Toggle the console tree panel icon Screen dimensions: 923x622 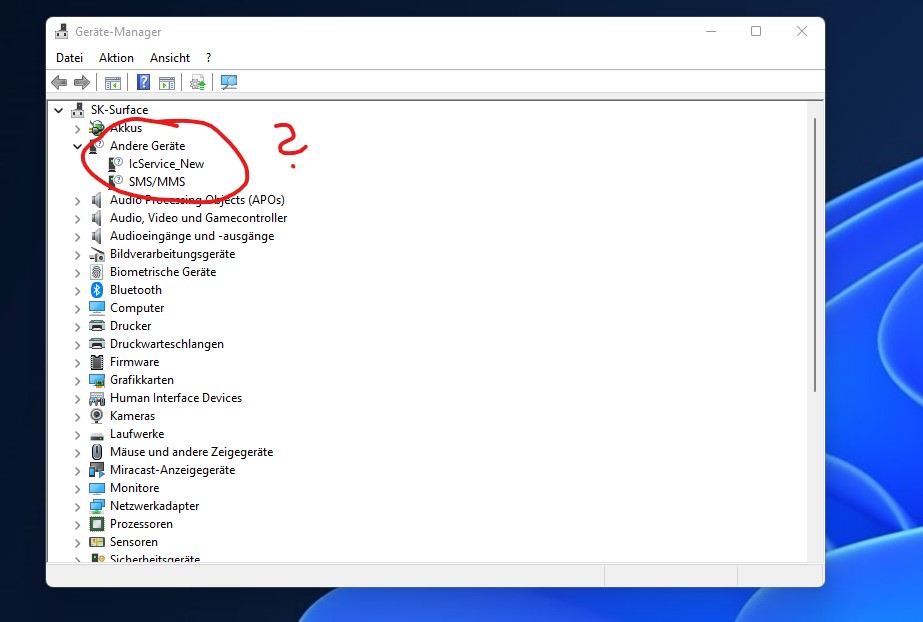tap(112, 82)
